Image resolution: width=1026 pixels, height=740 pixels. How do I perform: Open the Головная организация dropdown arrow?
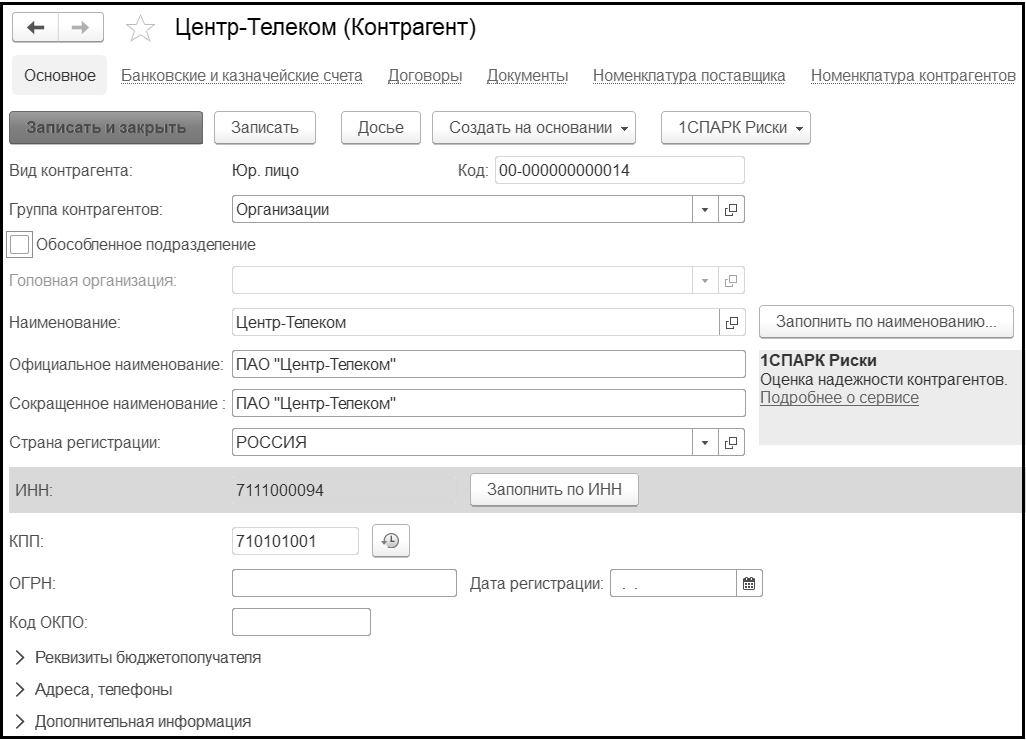[705, 281]
